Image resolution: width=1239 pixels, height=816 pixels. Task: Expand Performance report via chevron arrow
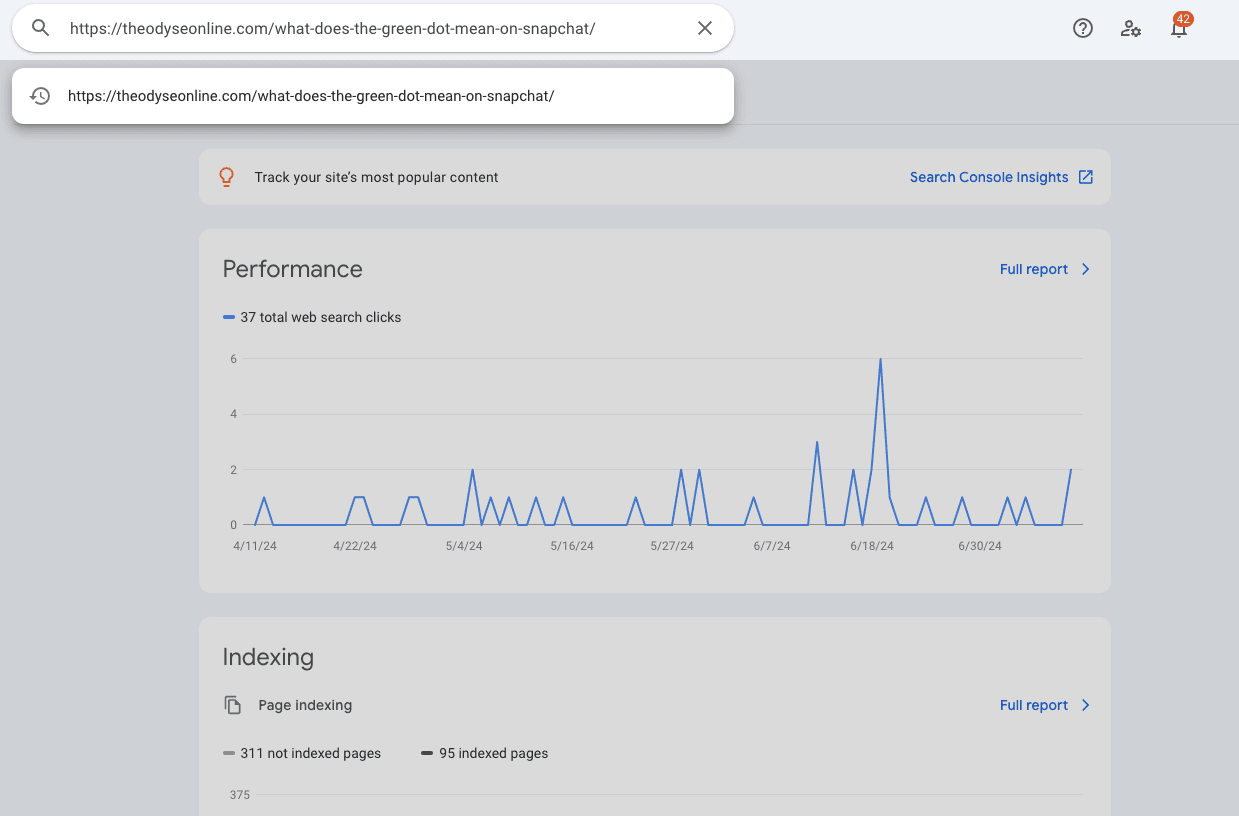click(1086, 269)
